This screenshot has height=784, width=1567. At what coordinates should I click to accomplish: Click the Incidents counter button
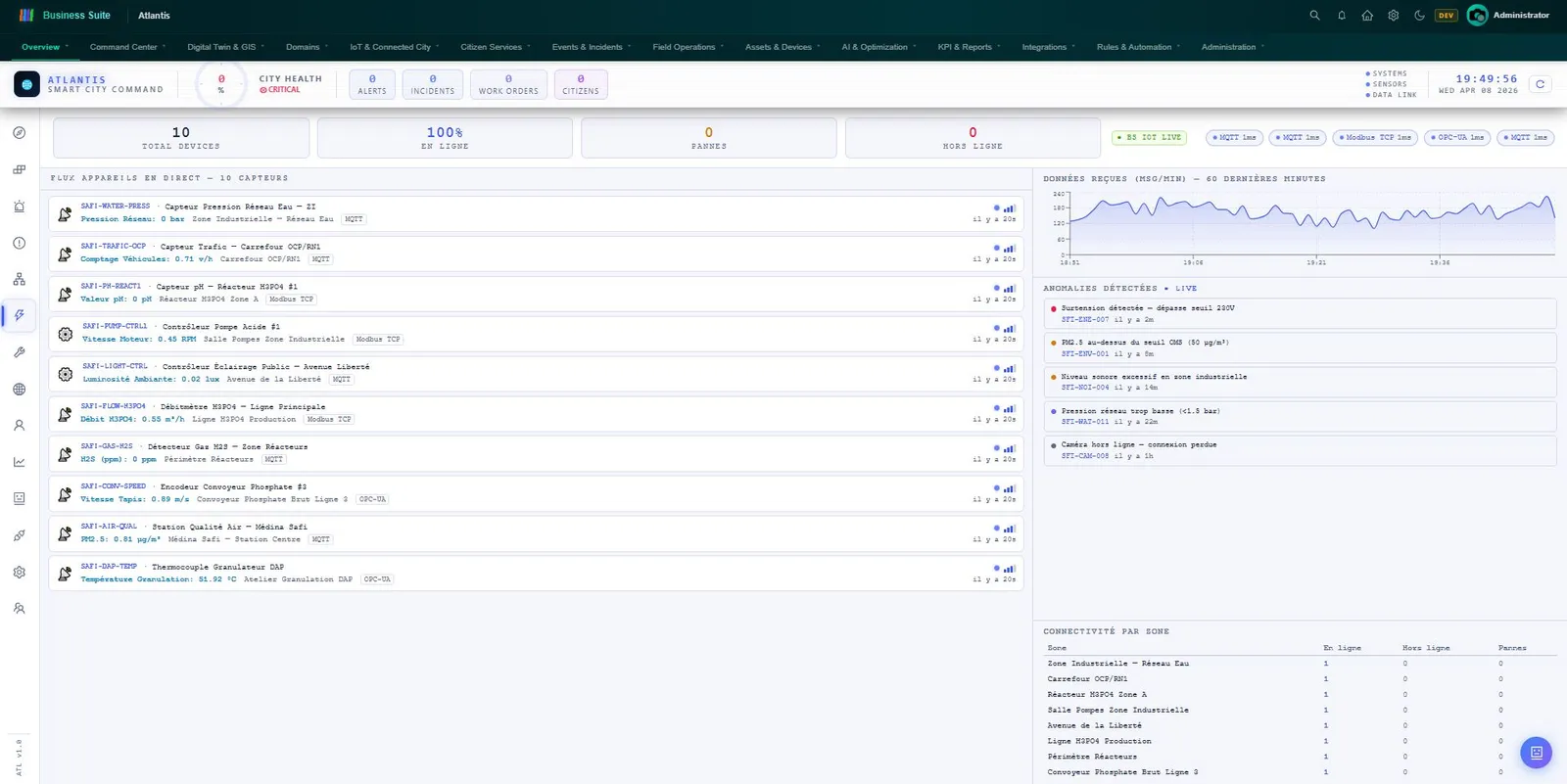pyautogui.click(x=433, y=84)
